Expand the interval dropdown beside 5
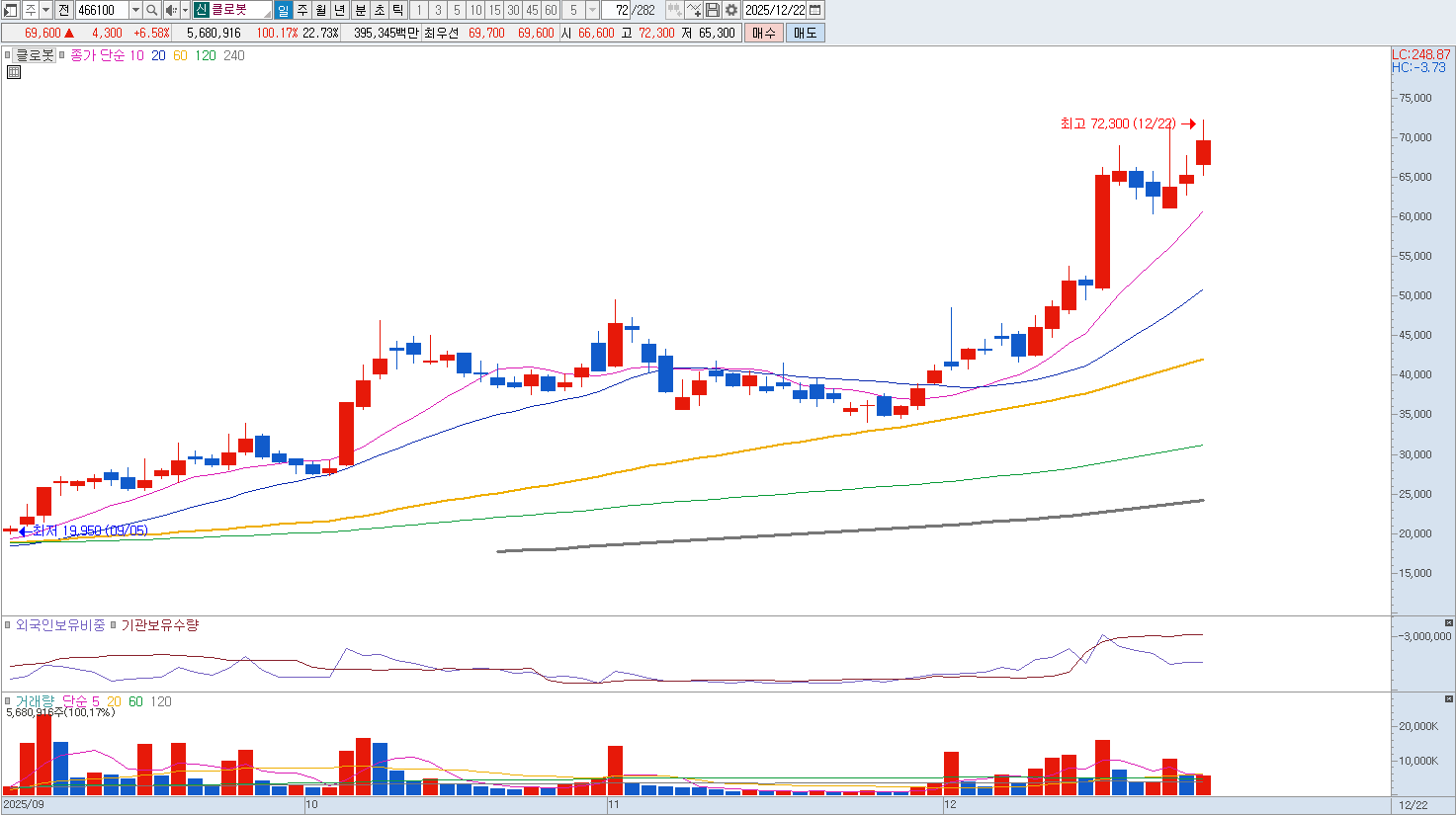1456x815 pixels. click(x=592, y=10)
